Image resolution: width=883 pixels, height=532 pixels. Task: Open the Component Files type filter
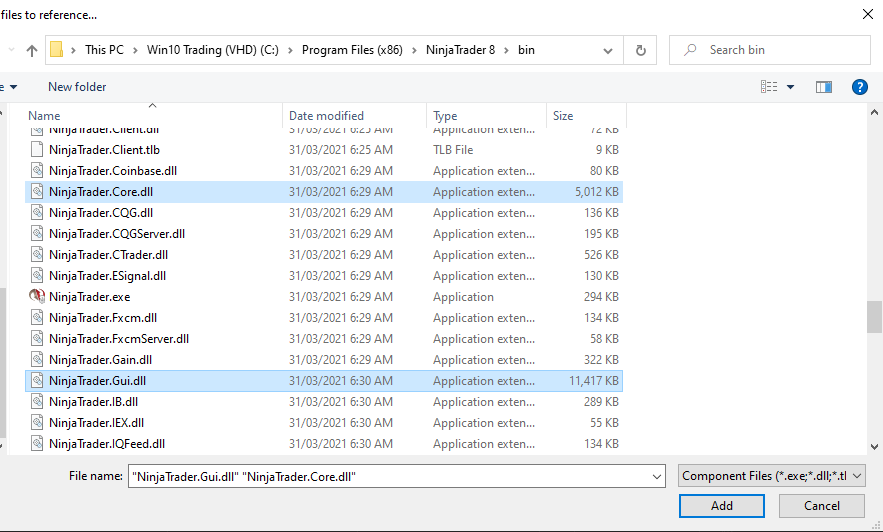772,476
